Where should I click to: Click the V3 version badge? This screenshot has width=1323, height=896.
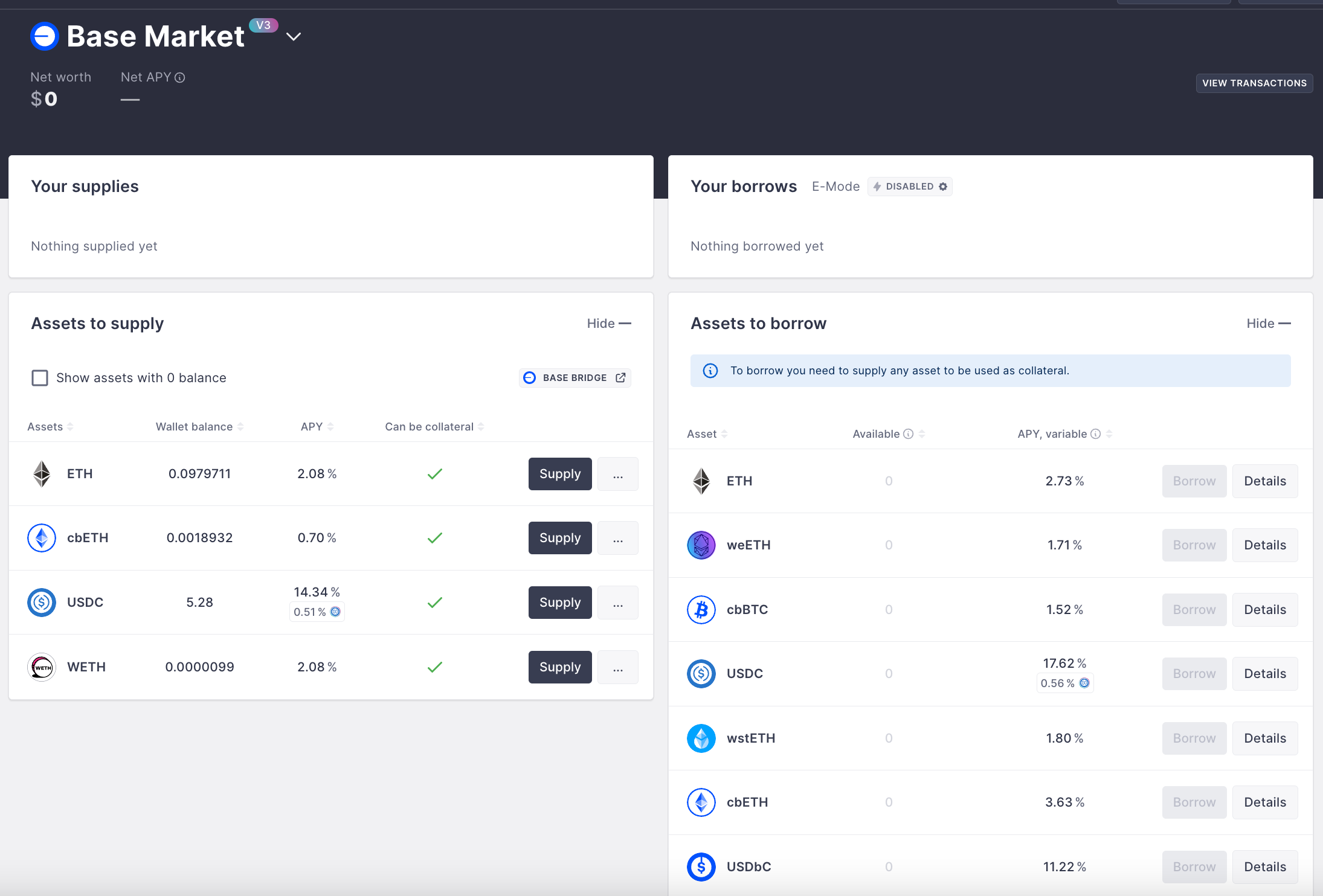pos(263,25)
